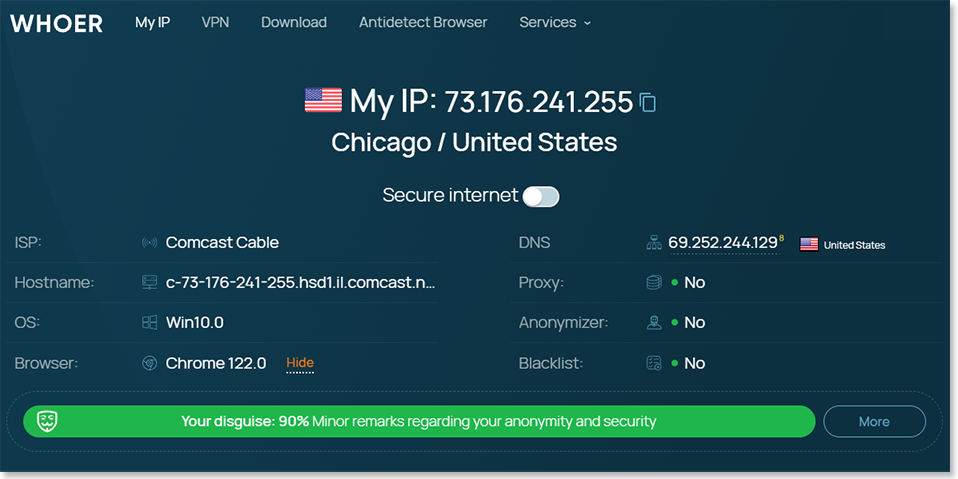Click the WHOER logo
This screenshot has height=479, width=958.
point(56,23)
